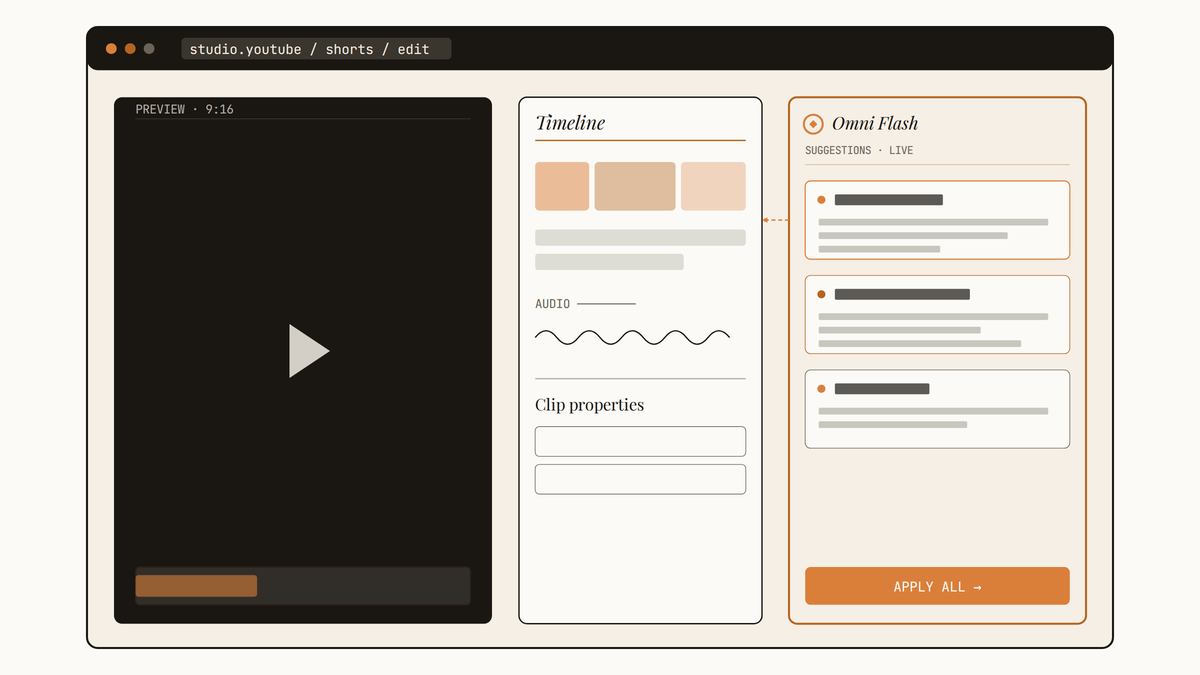Click the upper gray timeline track bar

coord(640,237)
